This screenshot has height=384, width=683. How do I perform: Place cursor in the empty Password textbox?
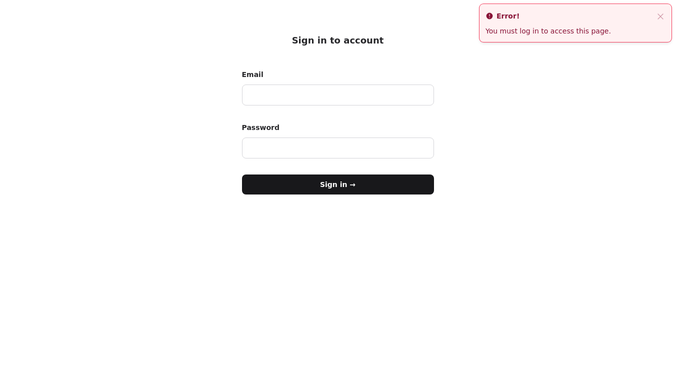click(338, 148)
